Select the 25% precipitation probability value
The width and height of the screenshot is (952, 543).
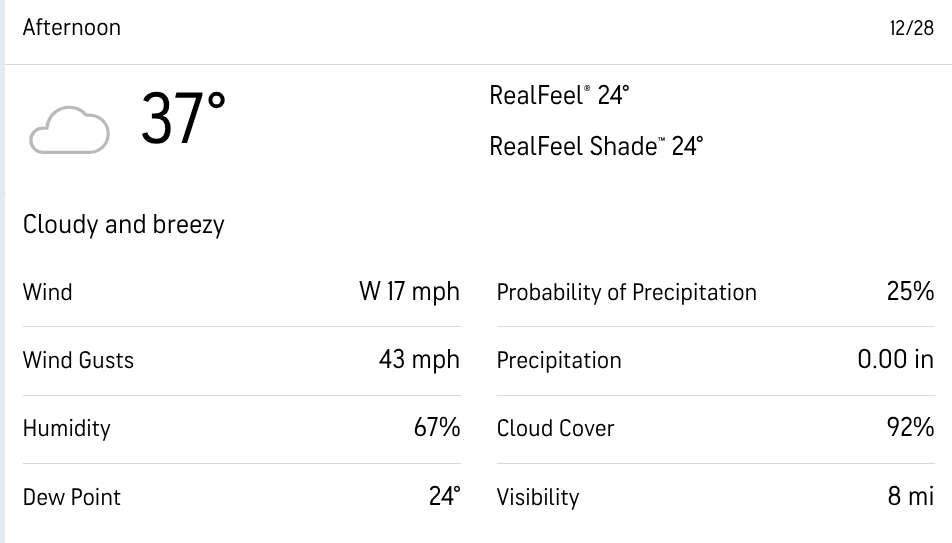[910, 292]
